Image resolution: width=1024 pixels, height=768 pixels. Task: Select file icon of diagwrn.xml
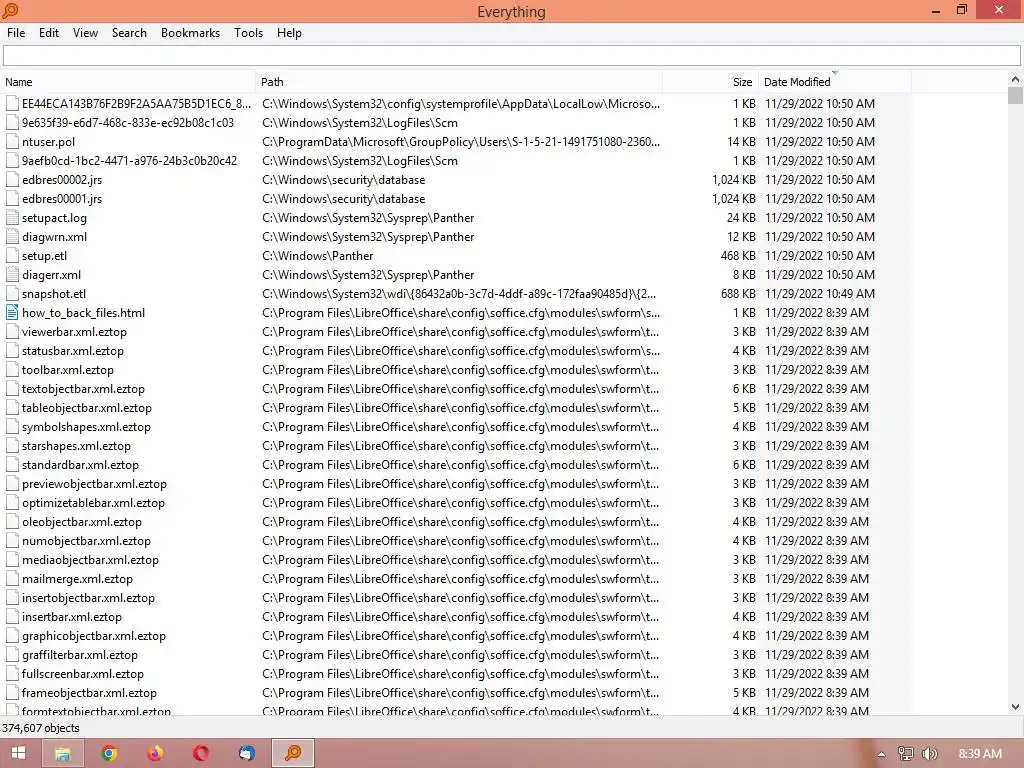click(12, 236)
